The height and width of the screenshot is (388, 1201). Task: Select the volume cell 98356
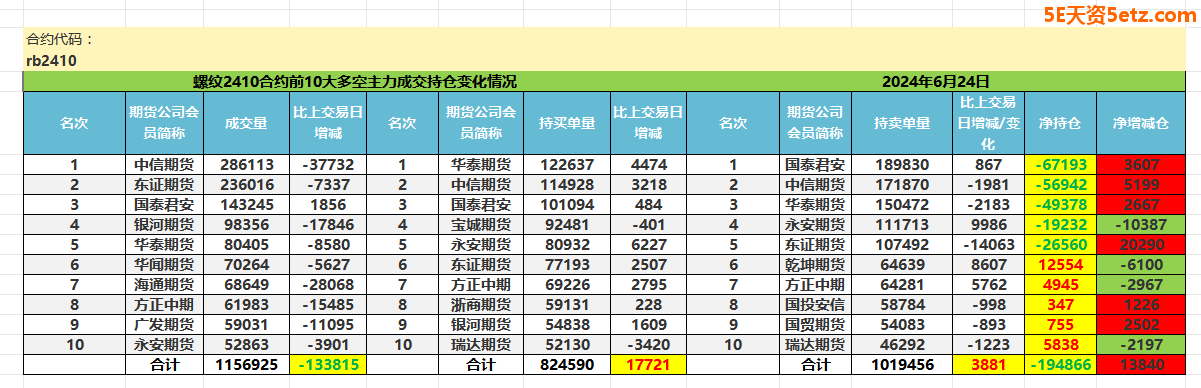(x=247, y=224)
